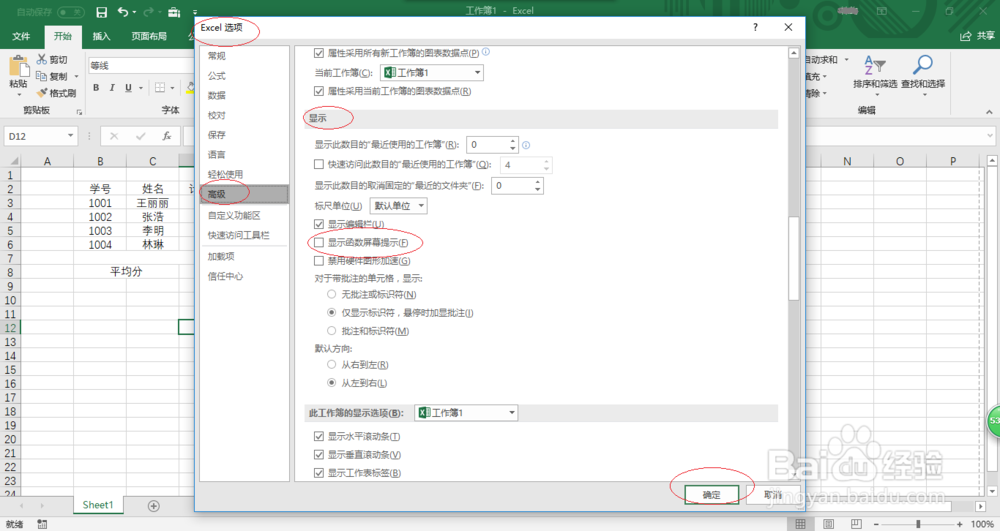Click the 取消 button
Viewport: 1000px width, 531px height.
click(x=772, y=495)
